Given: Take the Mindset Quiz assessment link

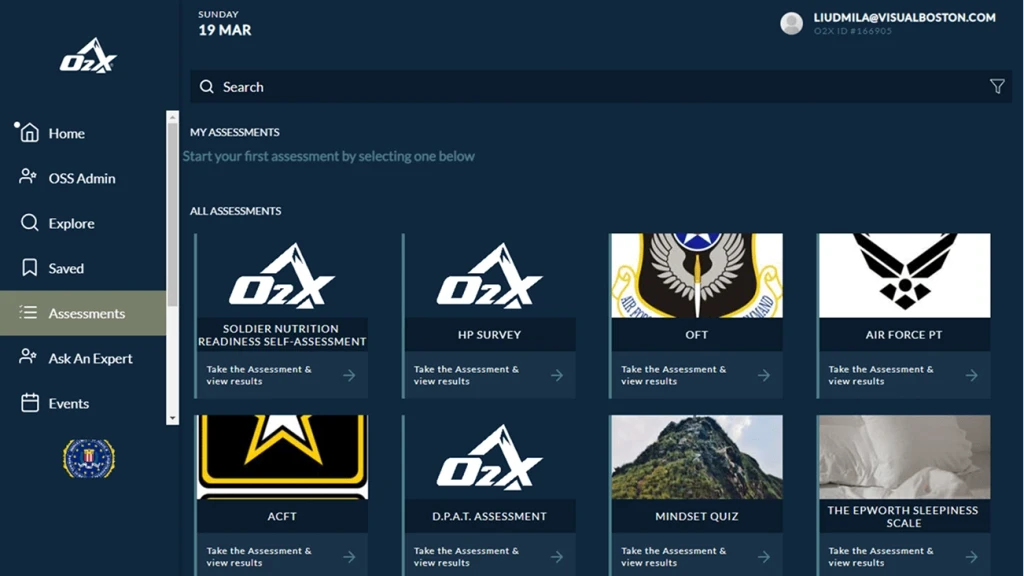Looking at the screenshot, I should [673, 557].
